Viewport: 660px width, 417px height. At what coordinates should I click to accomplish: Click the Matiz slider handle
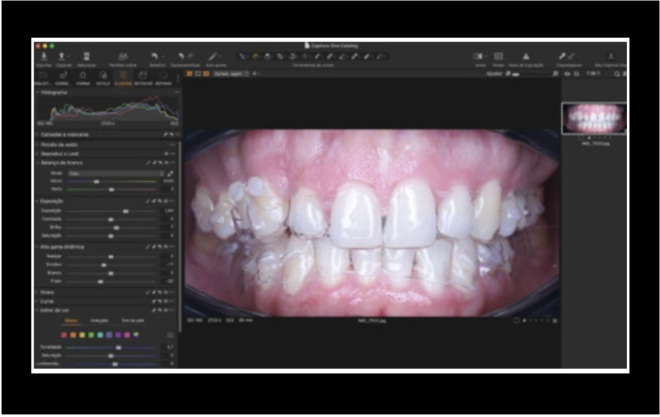111,190
